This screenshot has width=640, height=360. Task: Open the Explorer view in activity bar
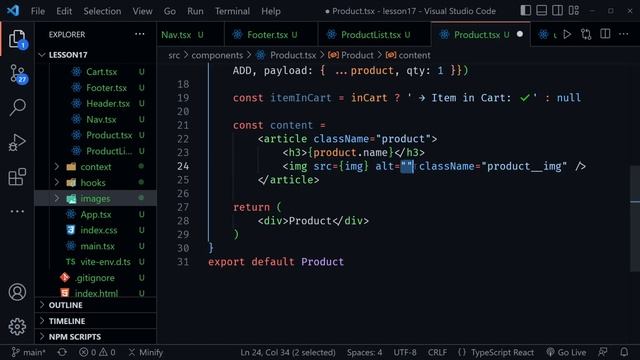tap(17, 39)
